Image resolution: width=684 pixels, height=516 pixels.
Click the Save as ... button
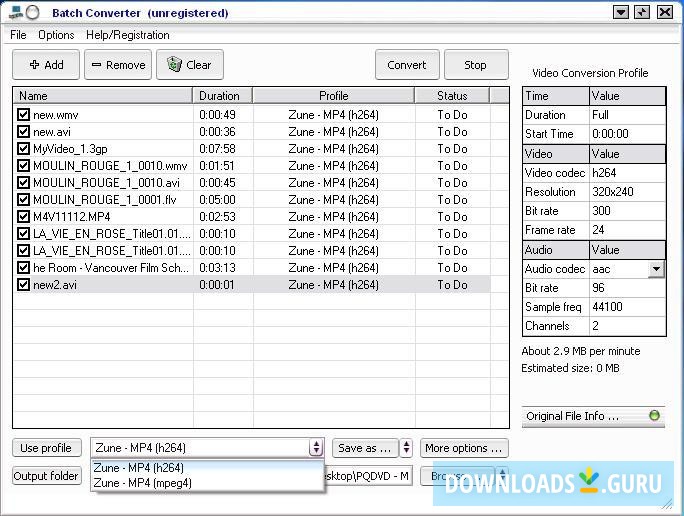365,448
